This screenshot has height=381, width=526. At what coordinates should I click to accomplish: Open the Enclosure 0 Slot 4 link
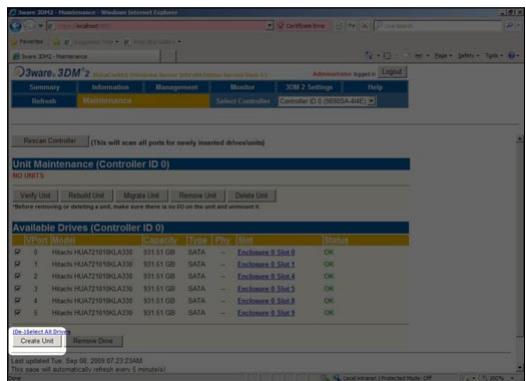click(x=266, y=276)
